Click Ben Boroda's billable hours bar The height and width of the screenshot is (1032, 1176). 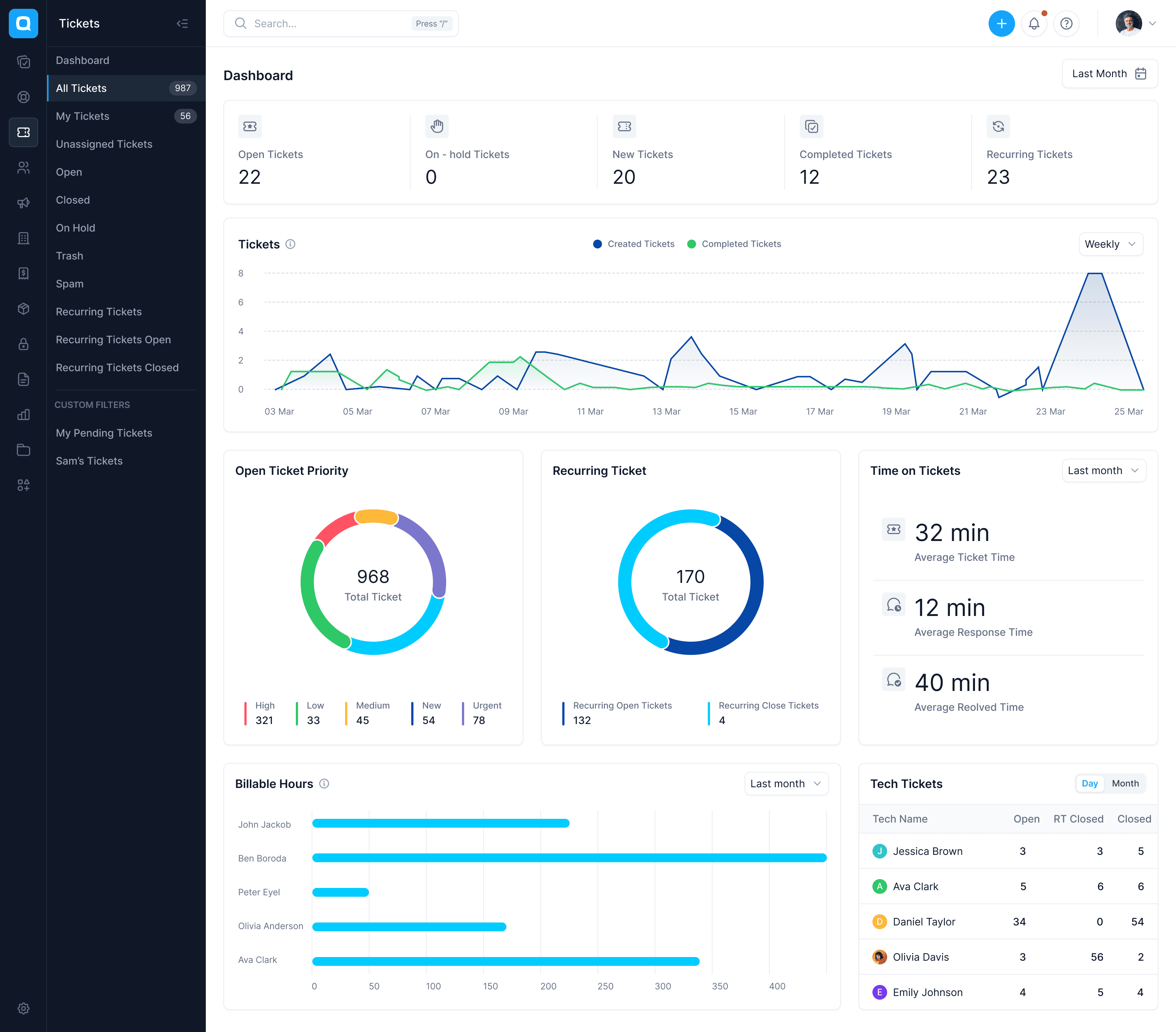tap(570, 858)
